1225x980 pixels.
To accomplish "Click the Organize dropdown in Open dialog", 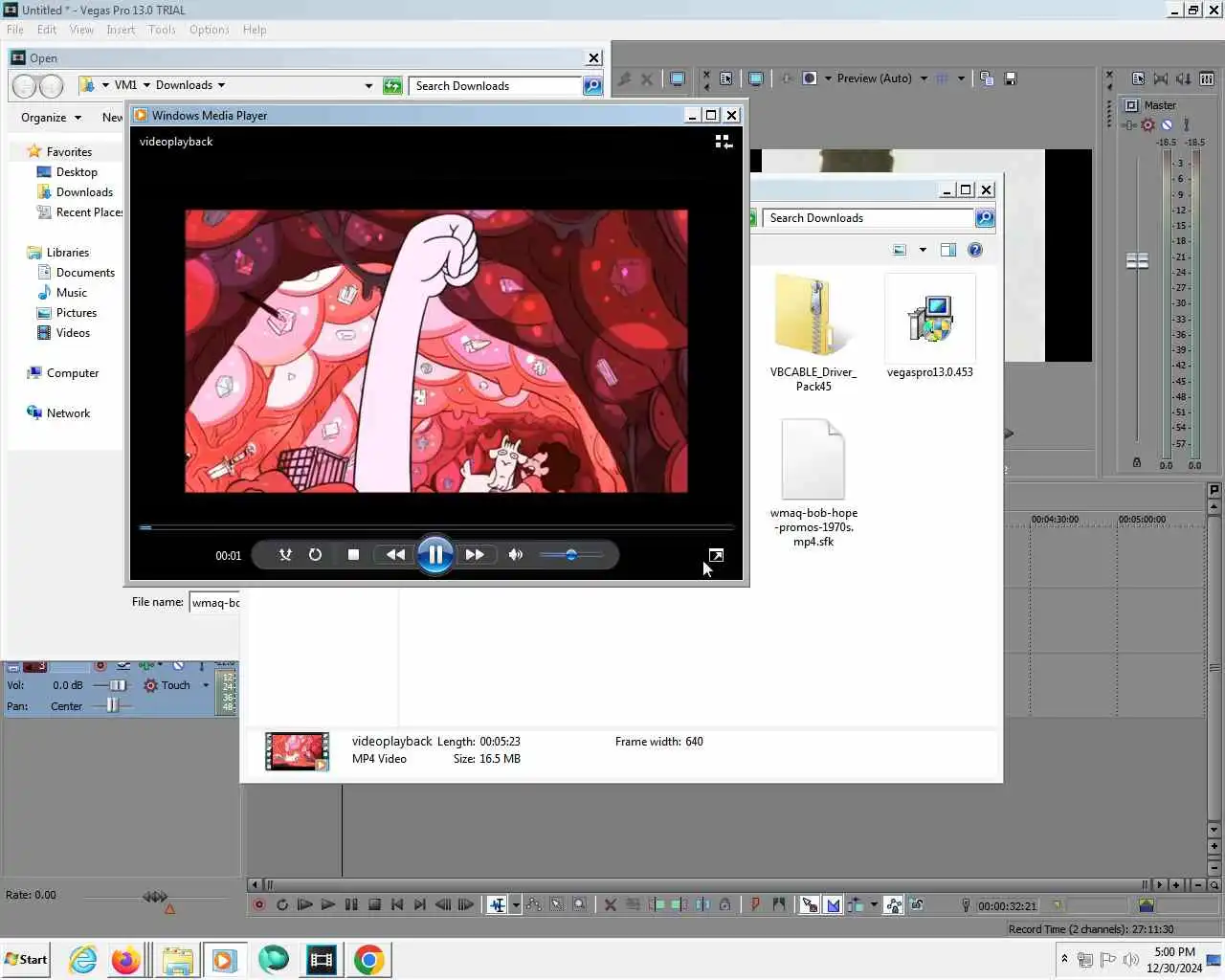I will (51, 118).
